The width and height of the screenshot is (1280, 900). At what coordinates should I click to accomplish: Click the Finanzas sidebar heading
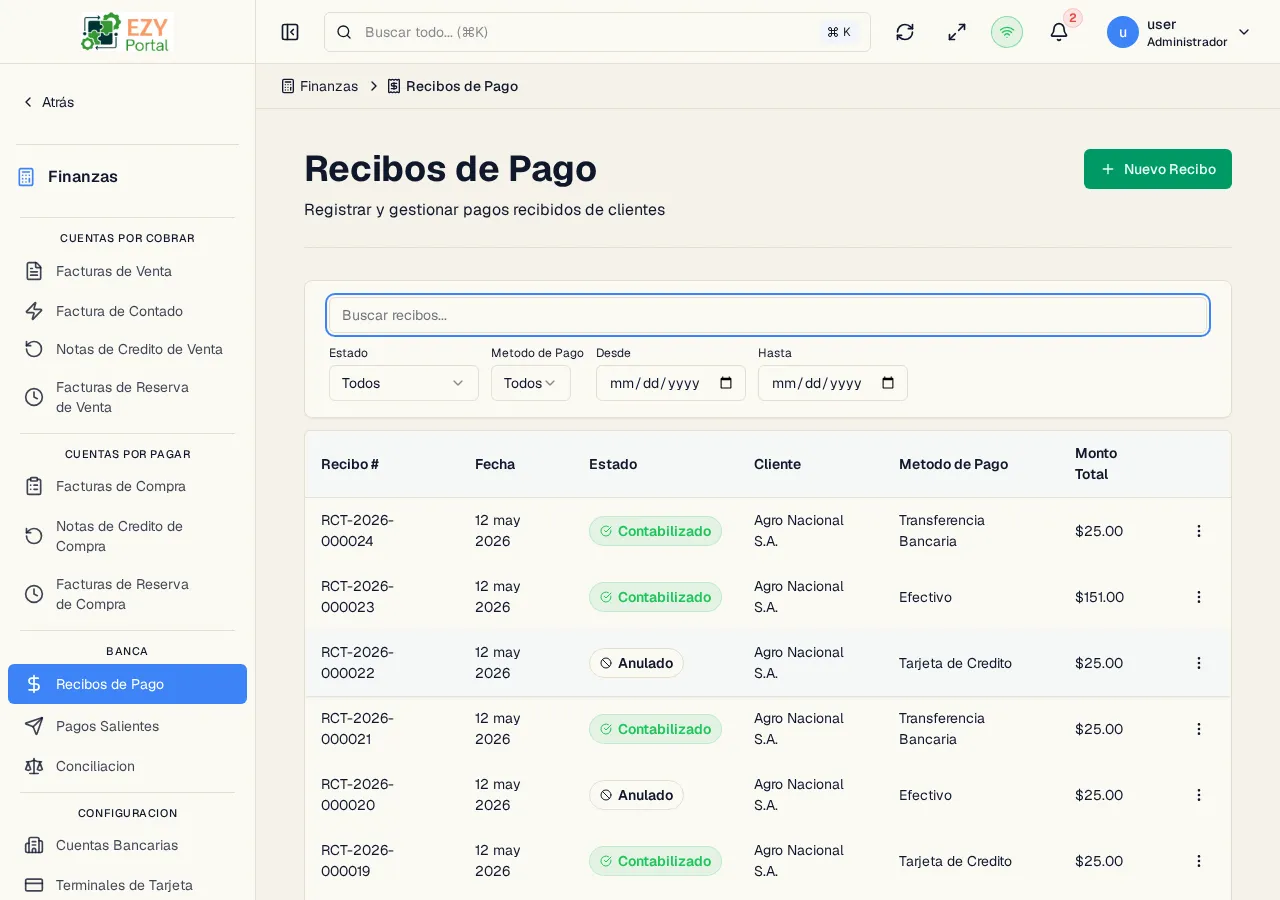click(x=83, y=177)
